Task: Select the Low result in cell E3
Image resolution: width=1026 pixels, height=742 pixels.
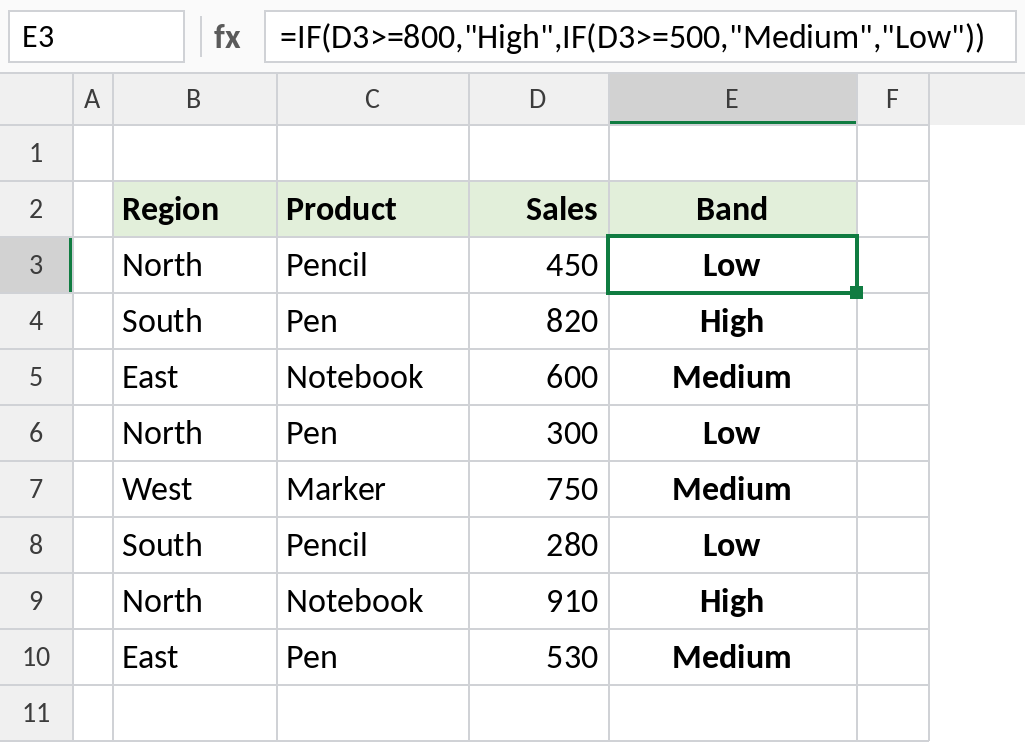Action: click(x=733, y=265)
